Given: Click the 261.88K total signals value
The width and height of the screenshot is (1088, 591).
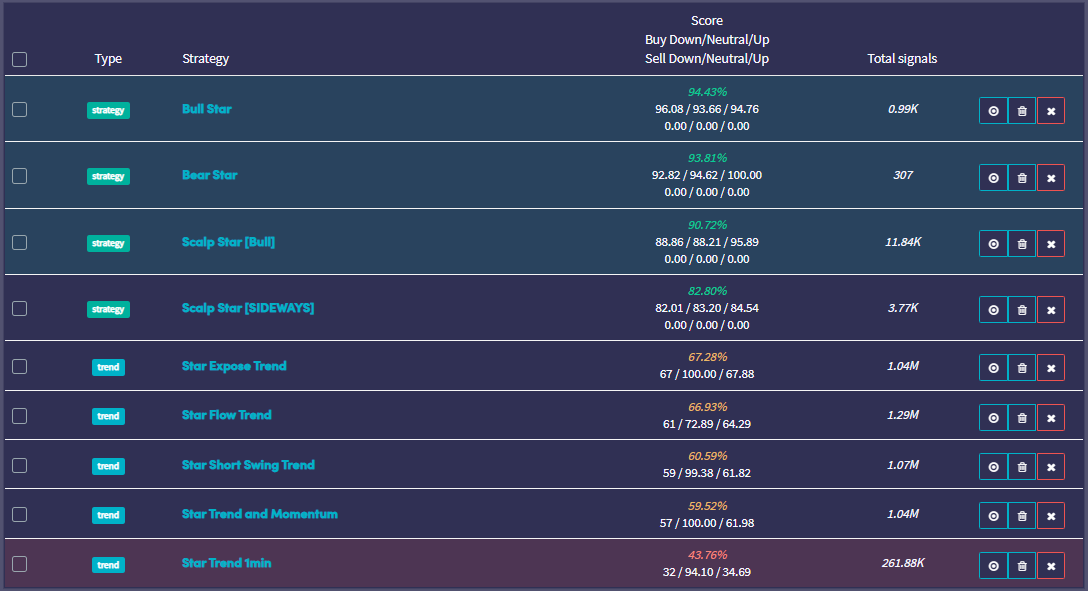Looking at the screenshot, I should [903, 563].
